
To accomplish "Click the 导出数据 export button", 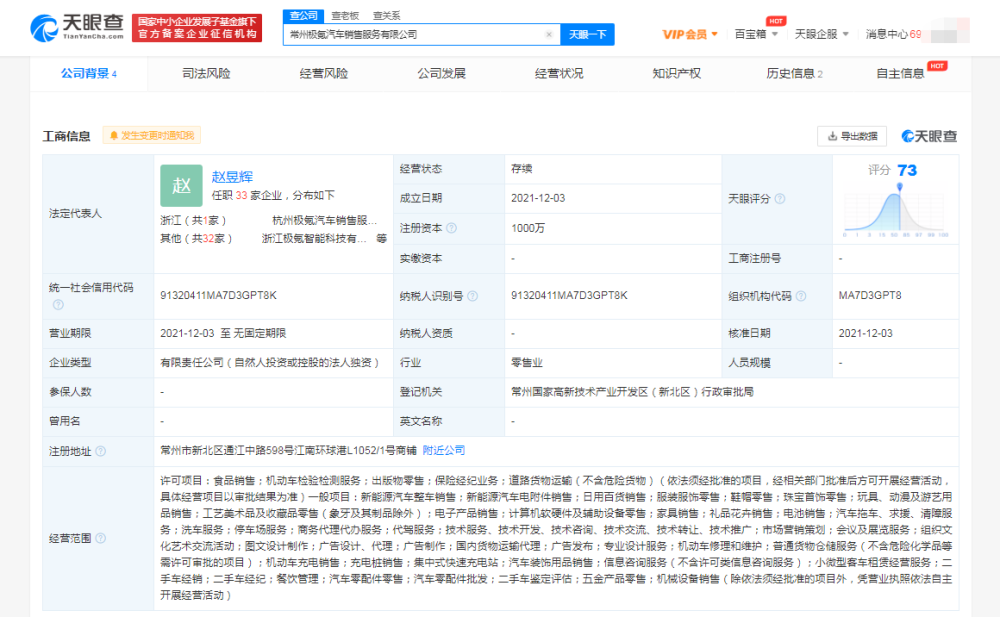I will (x=852, y=136).
